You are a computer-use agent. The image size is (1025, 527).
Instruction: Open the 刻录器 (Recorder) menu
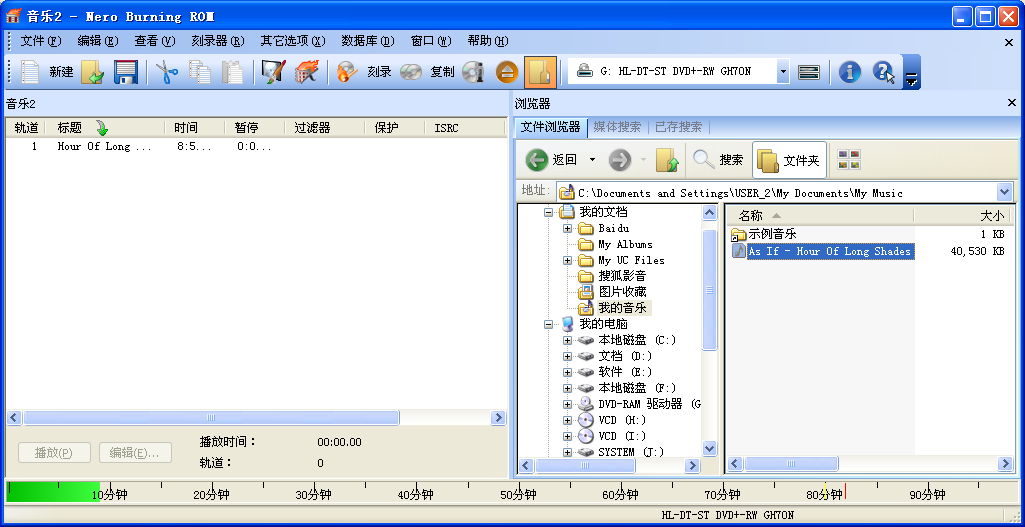(218, 41)
